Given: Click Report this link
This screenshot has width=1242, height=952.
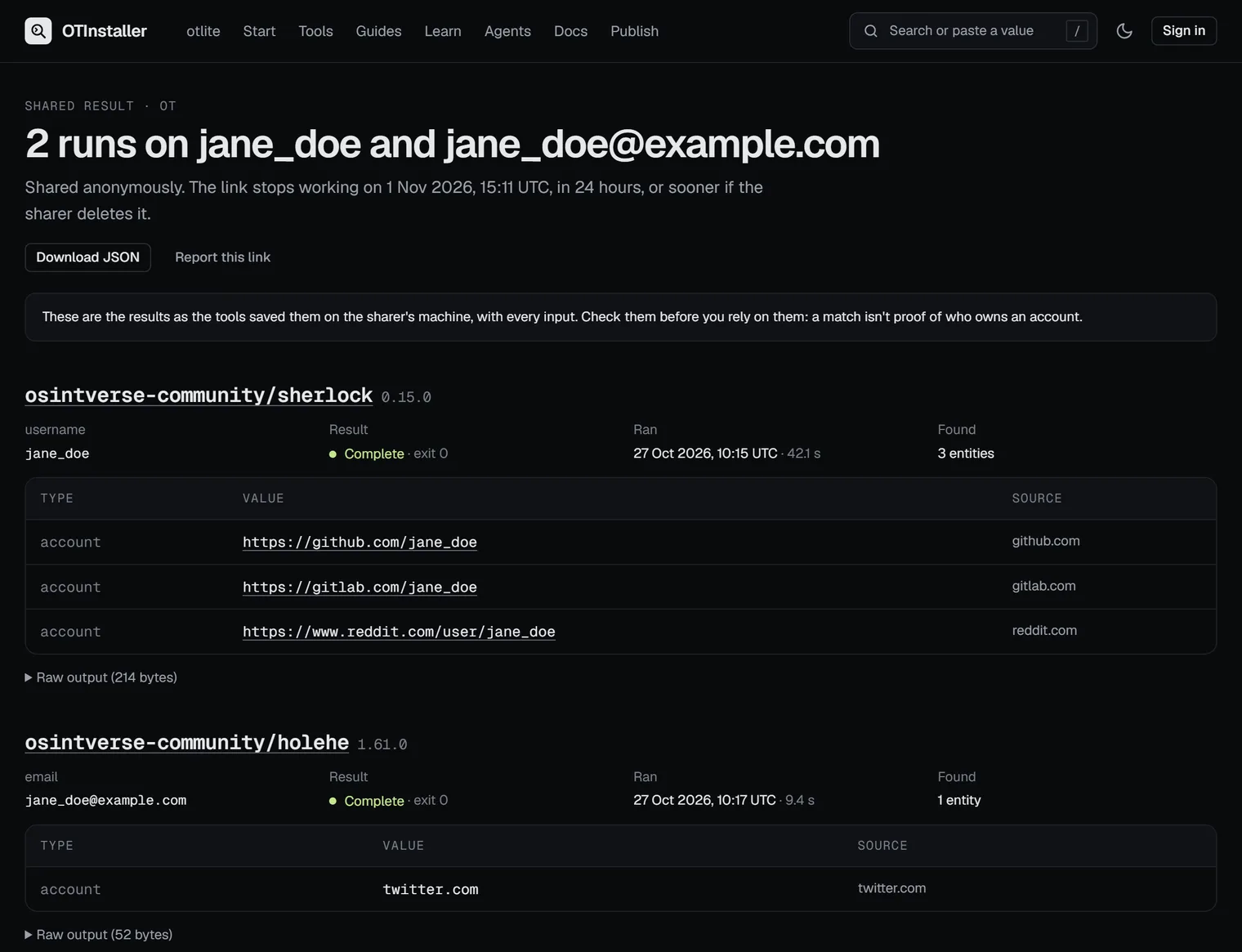Looking at the screenshot, I should click(x=222, y=257).
